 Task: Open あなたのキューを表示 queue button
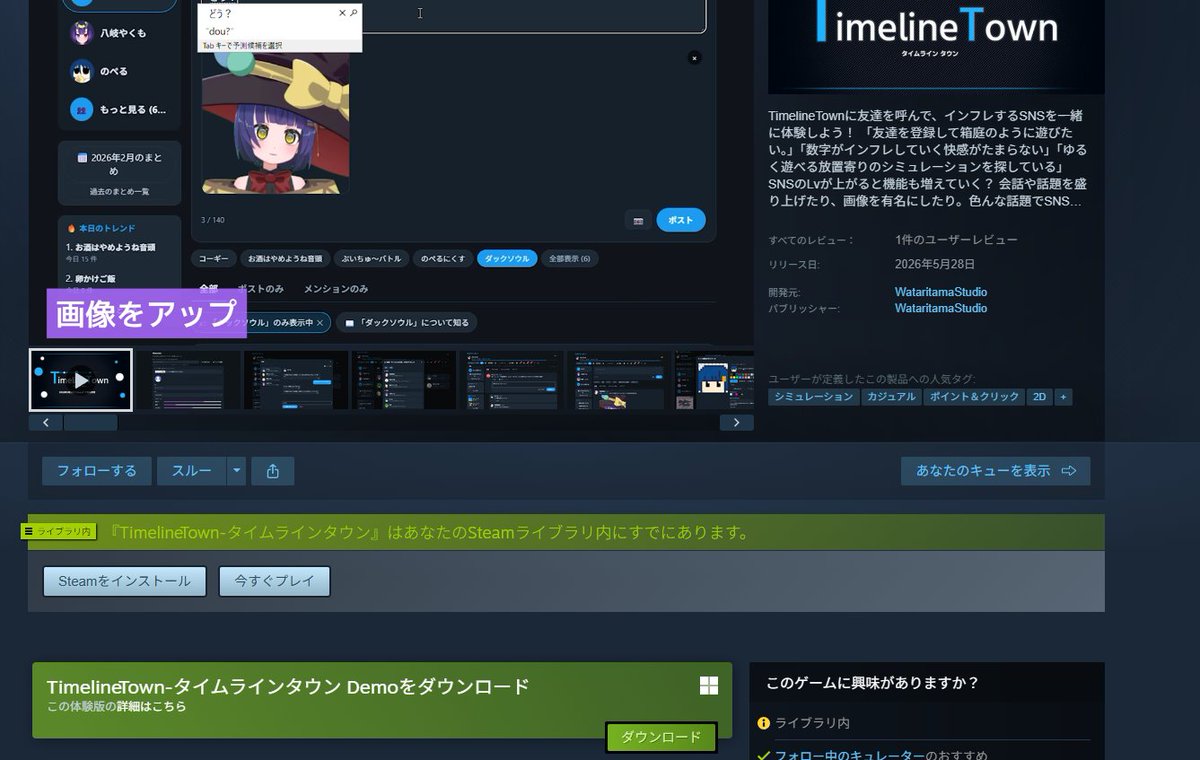(995, 471)
